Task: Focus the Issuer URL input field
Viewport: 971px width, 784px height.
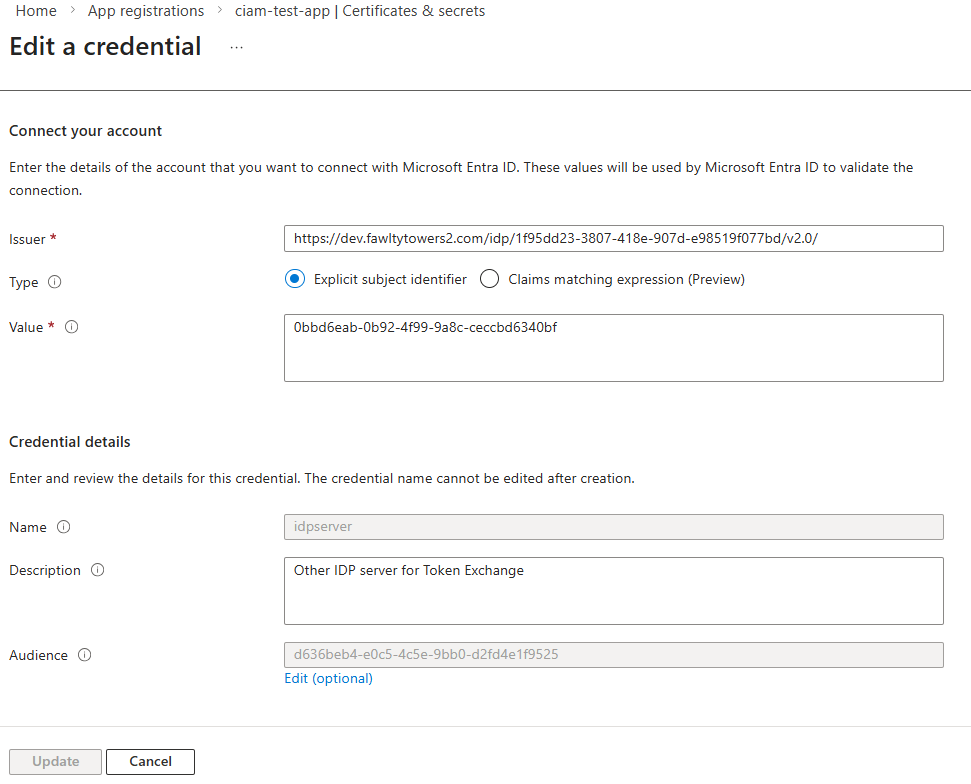Action: tap(613, 239)
